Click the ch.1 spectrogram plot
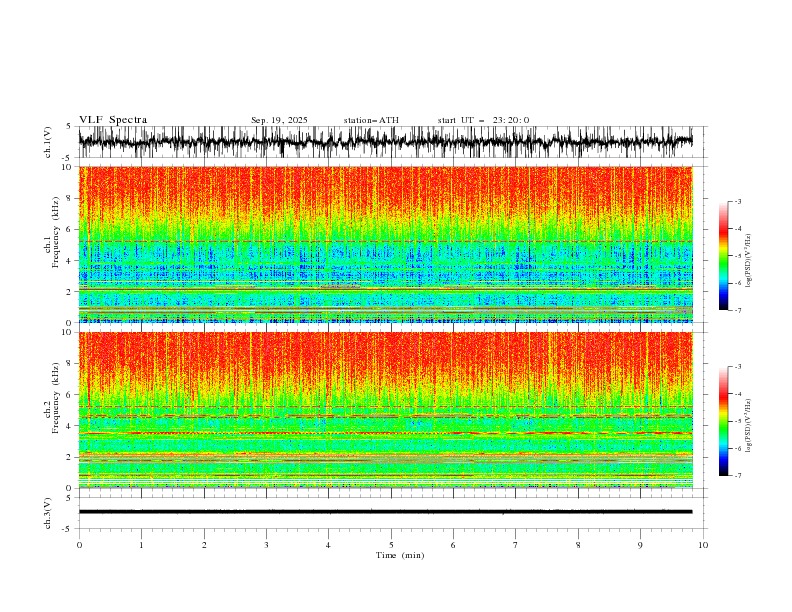Viewport: 792px width, 612px height. point(385,244)
